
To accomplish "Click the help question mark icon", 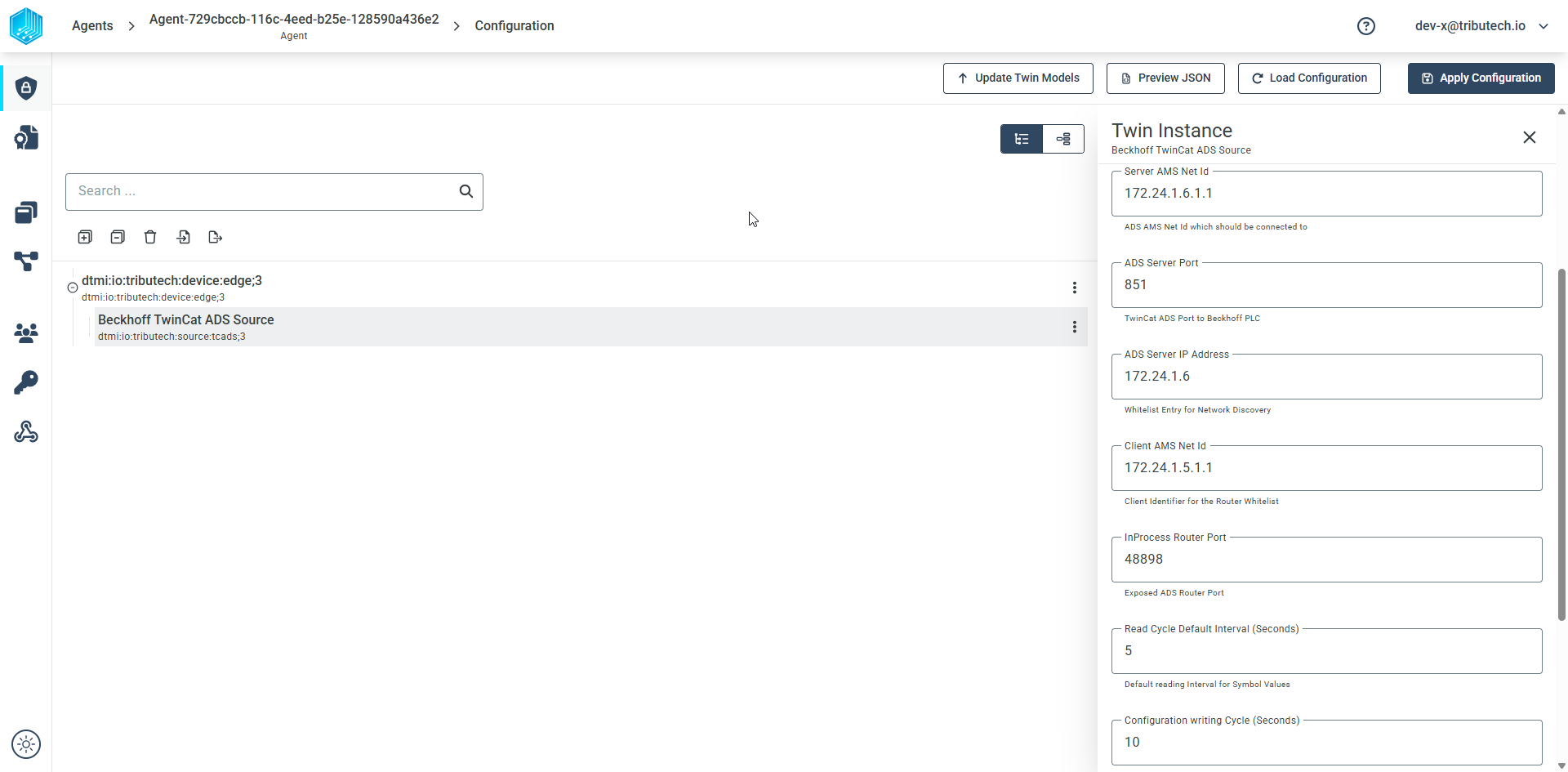I will click(x=1366, y=26).
